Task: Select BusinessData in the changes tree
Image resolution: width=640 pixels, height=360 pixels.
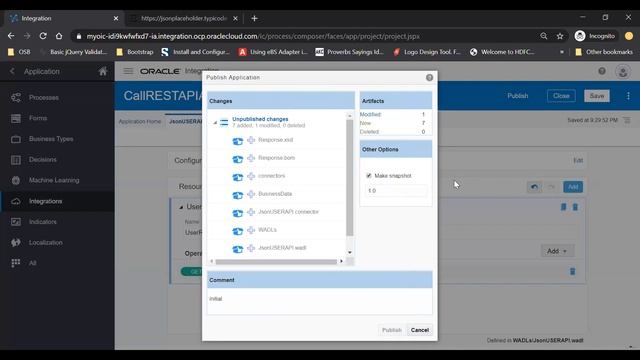Action: click(x=275, y=194)
